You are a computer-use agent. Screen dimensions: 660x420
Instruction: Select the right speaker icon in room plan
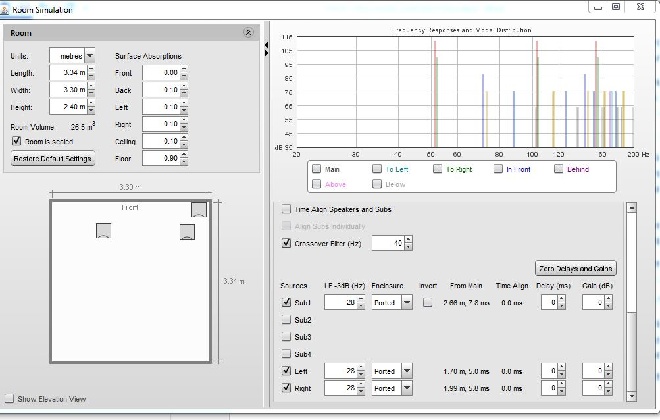tap(187, 232)
